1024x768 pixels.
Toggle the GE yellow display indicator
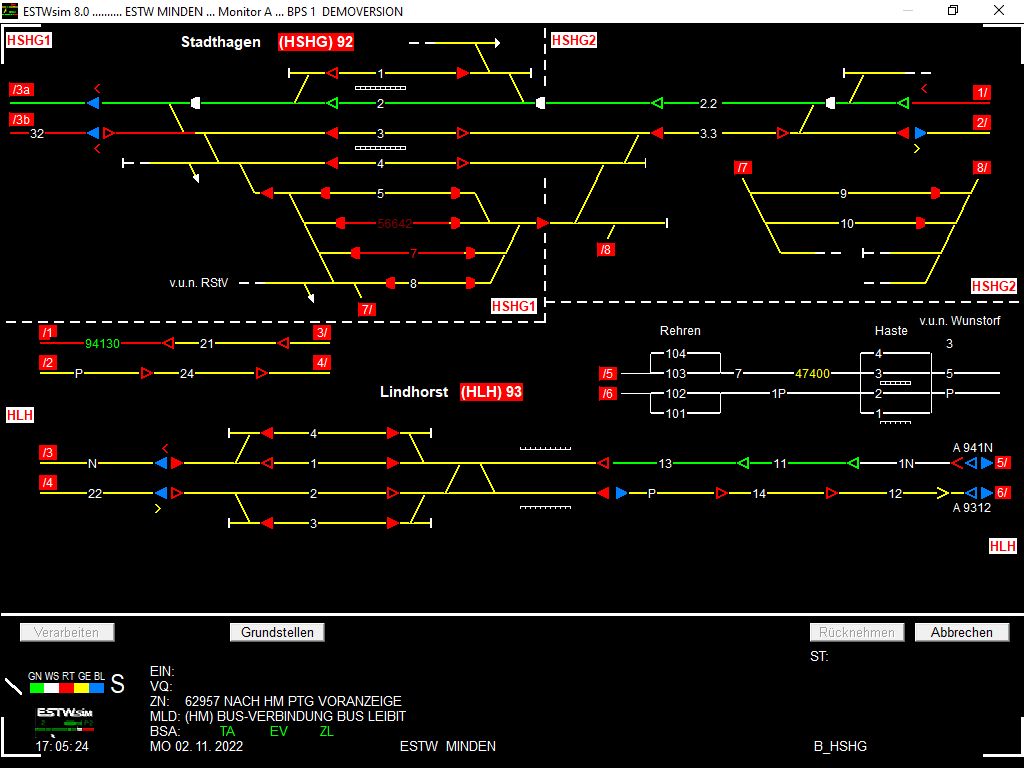[x=81, y=687]
